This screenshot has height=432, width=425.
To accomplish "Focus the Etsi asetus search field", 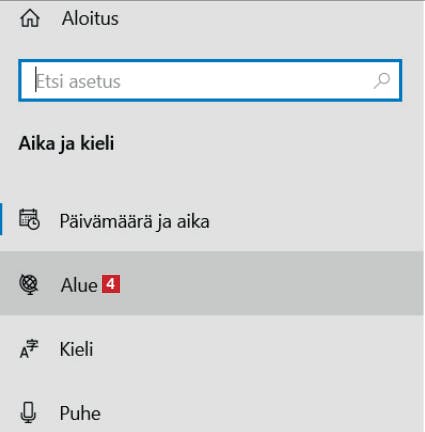I will (x=210, y=80).
